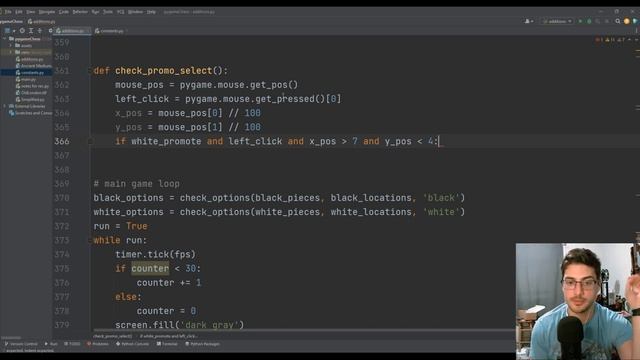
Task: Expand External Libraries in project tree
Action: [x=5, y=106]
